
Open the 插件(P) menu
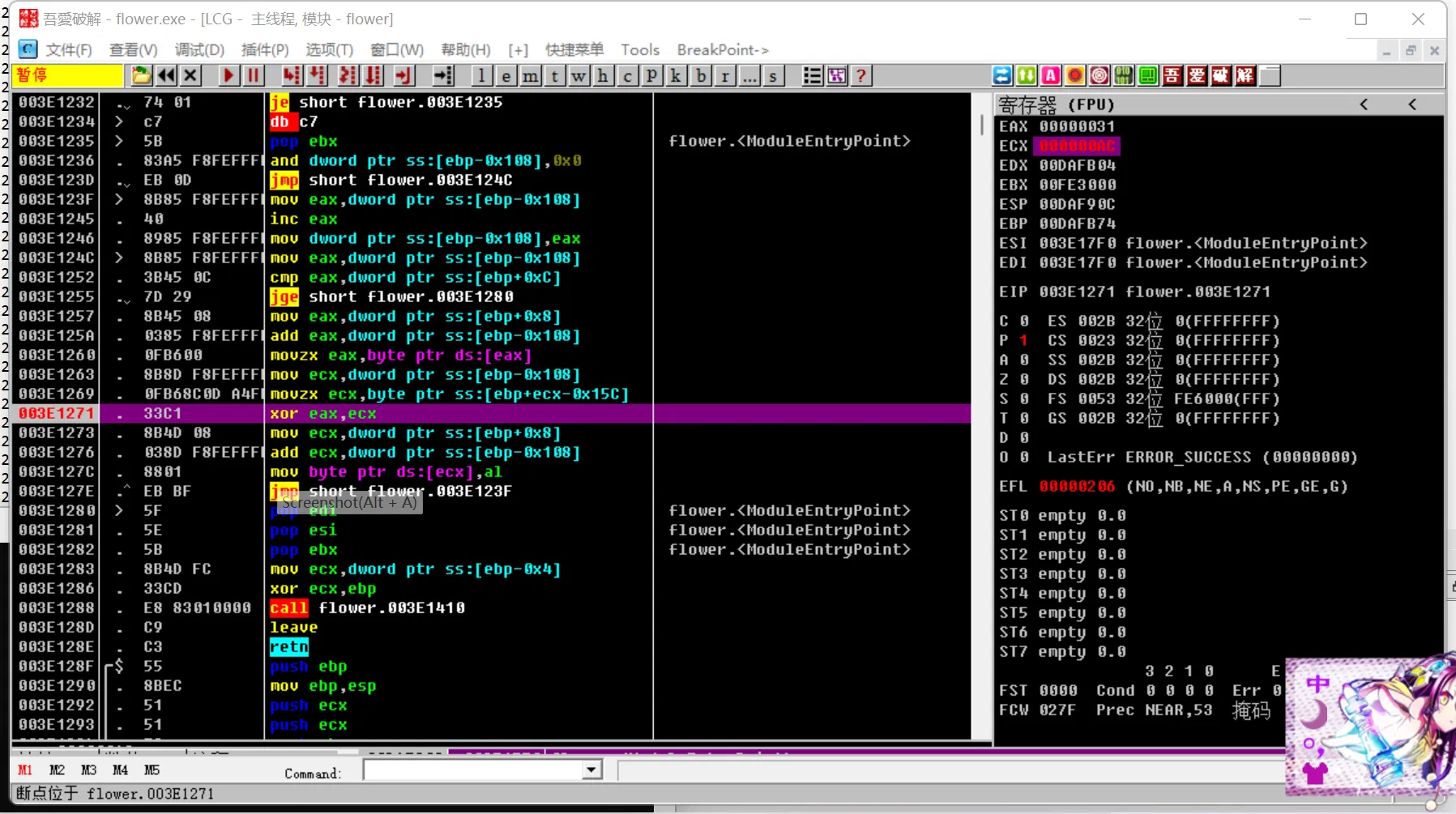(265, 50)
